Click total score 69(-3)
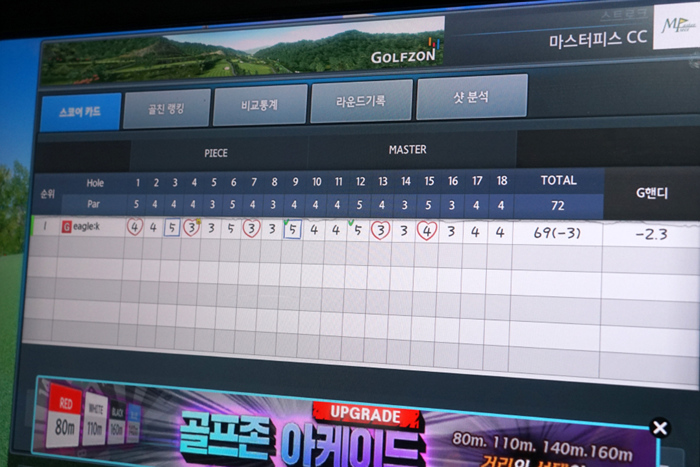 point(557,233)
